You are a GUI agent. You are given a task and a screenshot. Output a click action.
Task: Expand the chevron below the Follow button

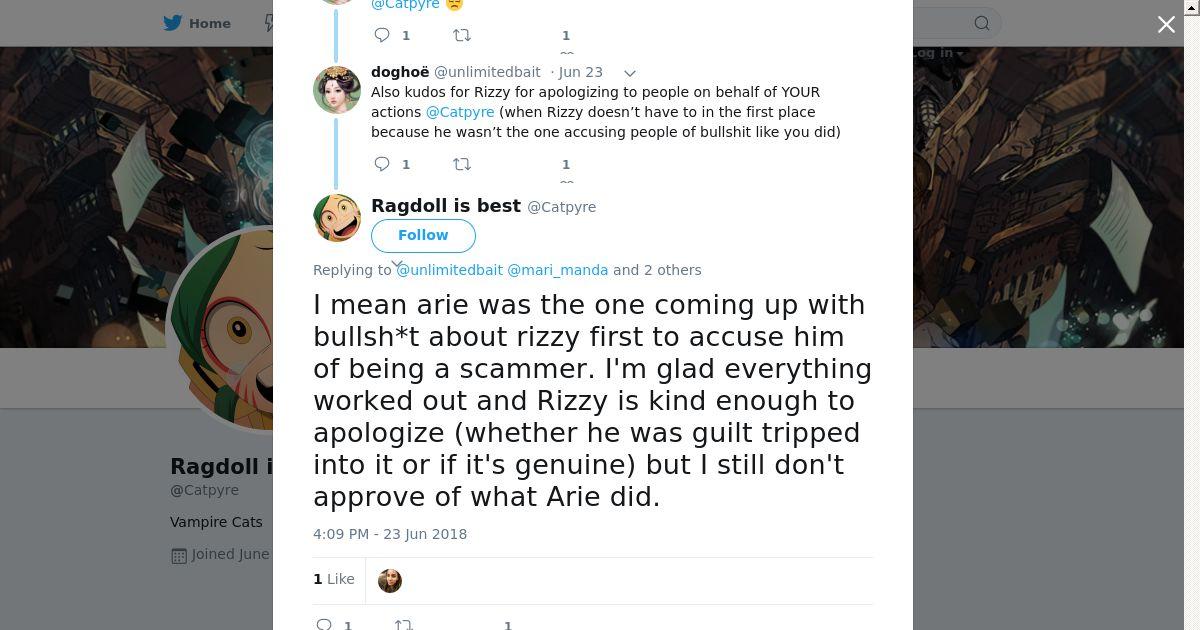[x=397, y=264]
